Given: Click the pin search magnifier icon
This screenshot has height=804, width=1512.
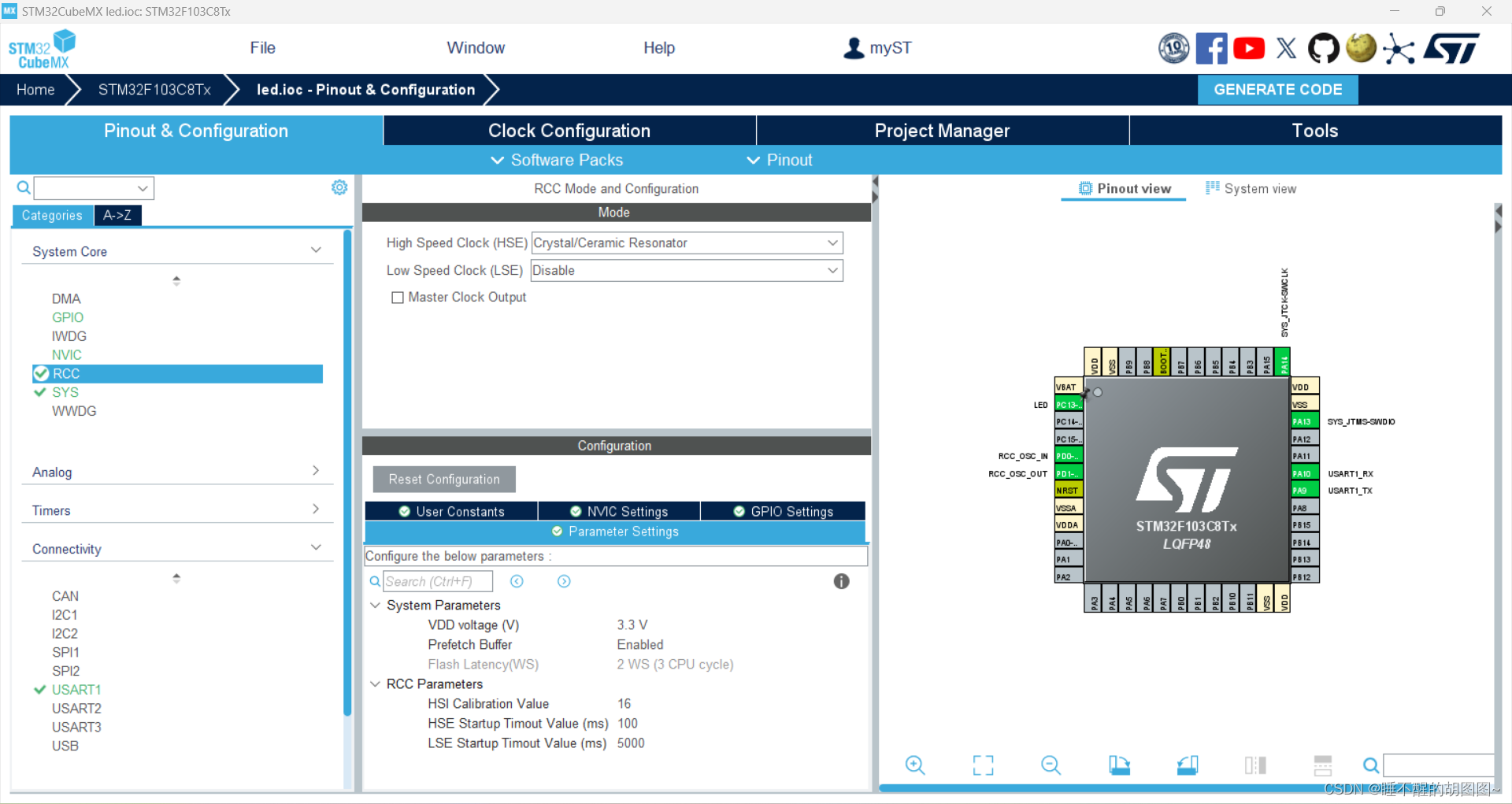Looking at the screenshot, I should (x=1371, y=765).
